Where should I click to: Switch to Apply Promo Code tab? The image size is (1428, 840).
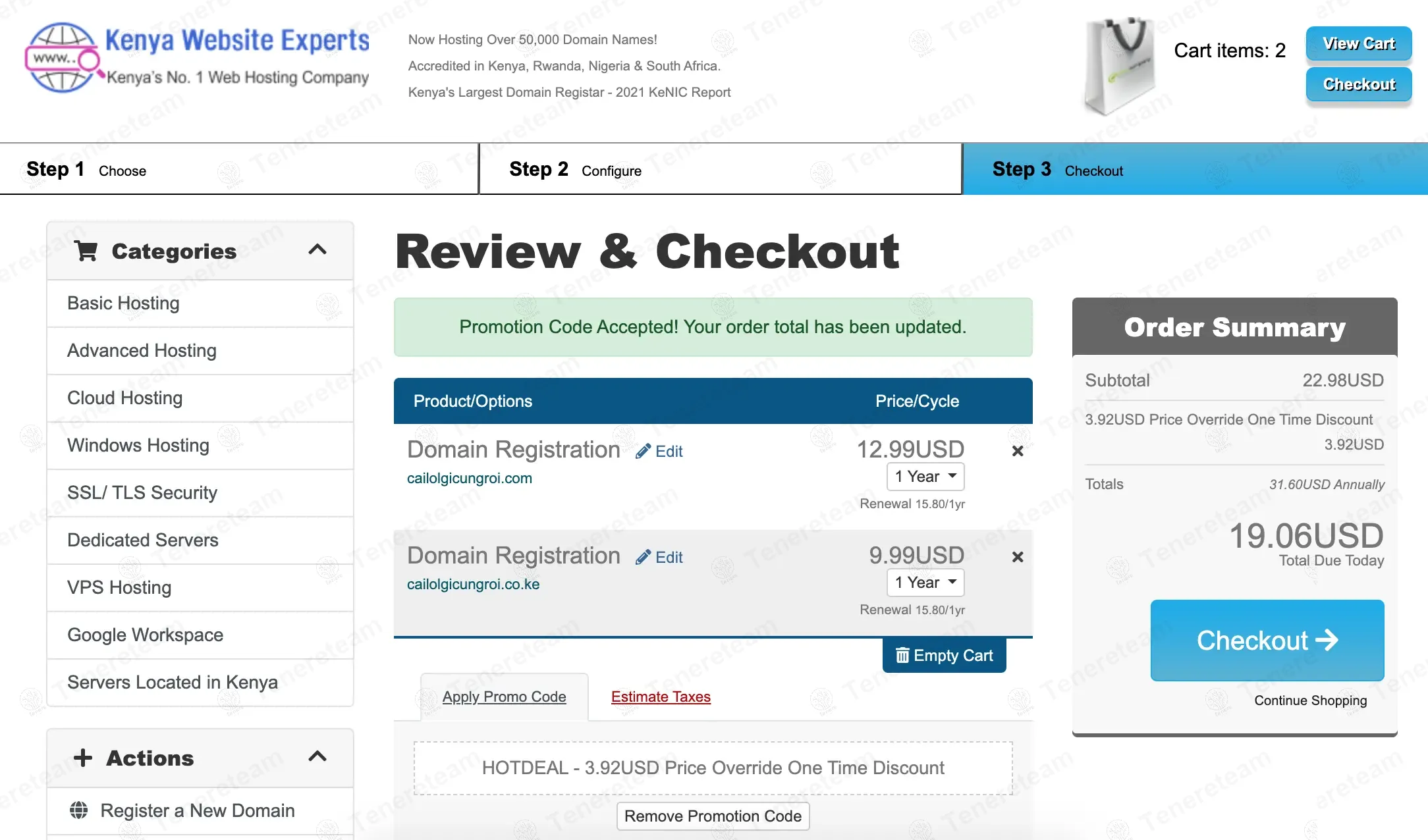505,696
